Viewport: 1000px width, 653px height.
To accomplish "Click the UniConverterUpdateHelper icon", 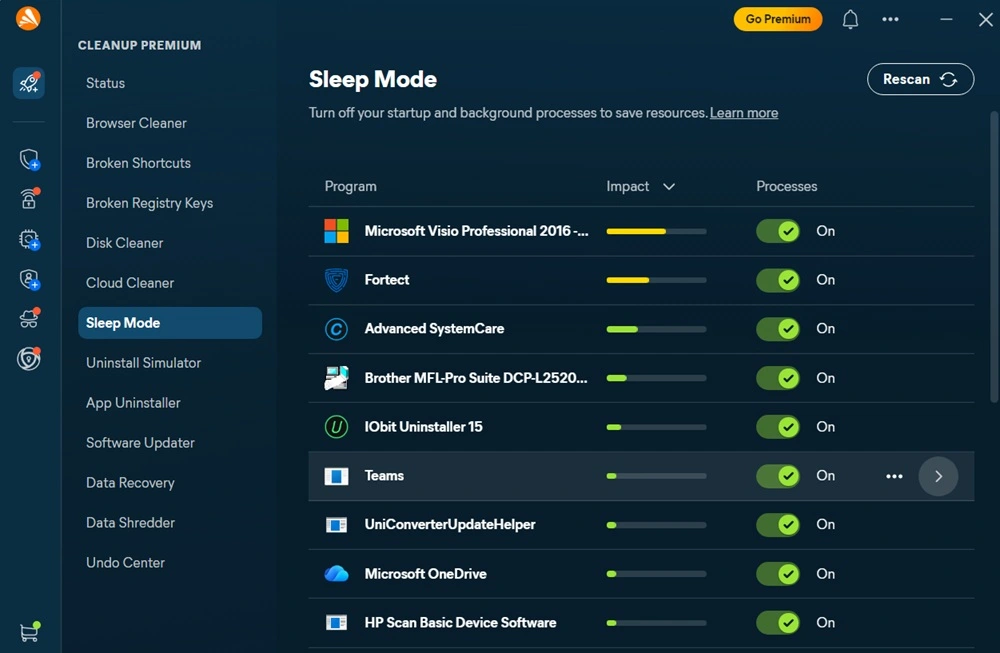I will point(336,525).
